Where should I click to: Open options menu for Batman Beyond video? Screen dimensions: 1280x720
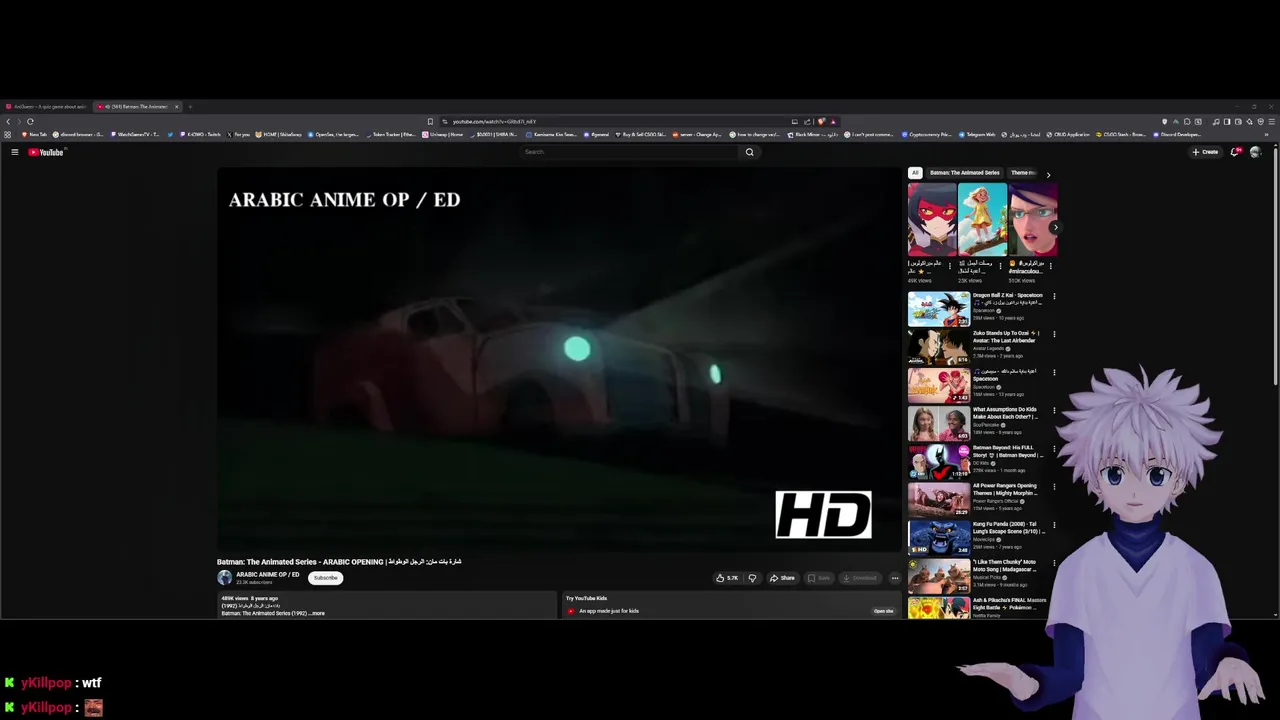click(x=1054, y=449)
